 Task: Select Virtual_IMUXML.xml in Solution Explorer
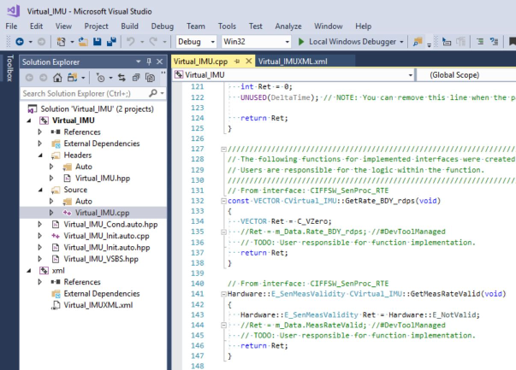98,305
